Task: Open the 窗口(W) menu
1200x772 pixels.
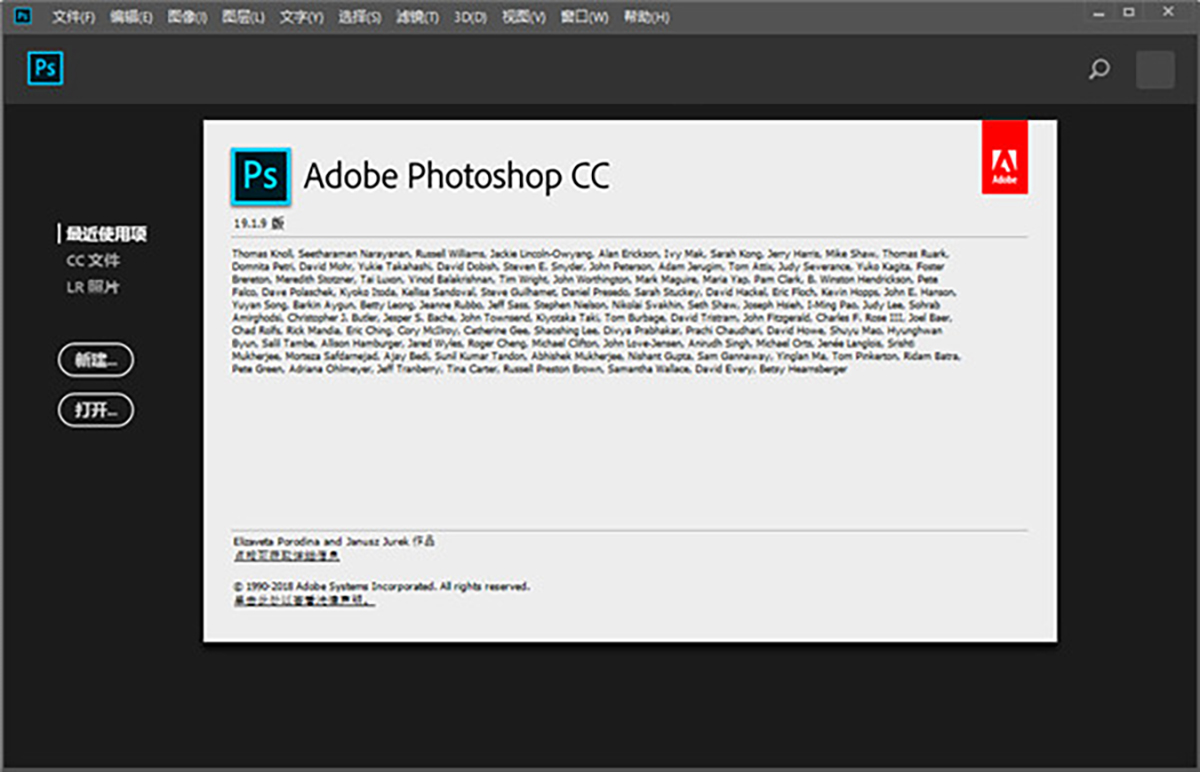Action: (584, 17)
